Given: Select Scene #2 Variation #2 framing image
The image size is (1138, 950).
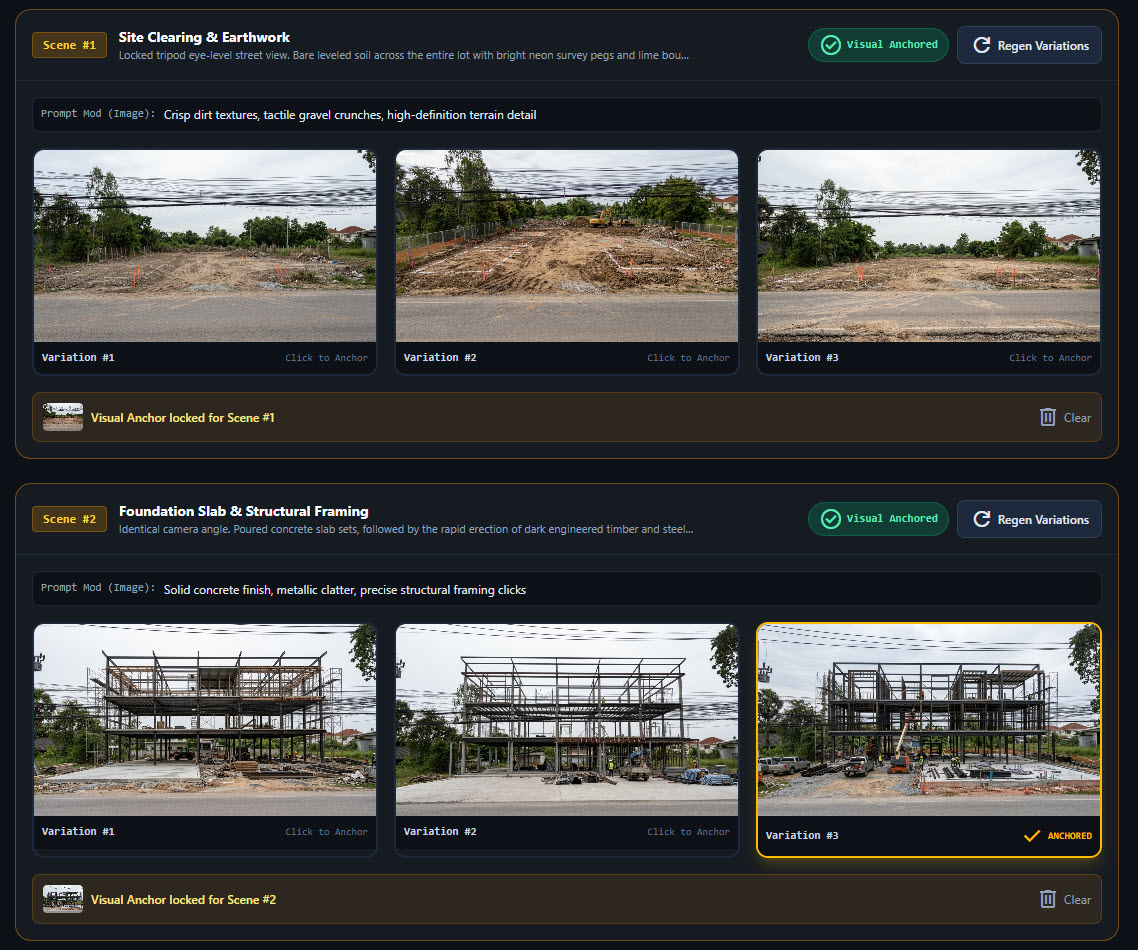Looking at the screenshot, I should 567,720.
